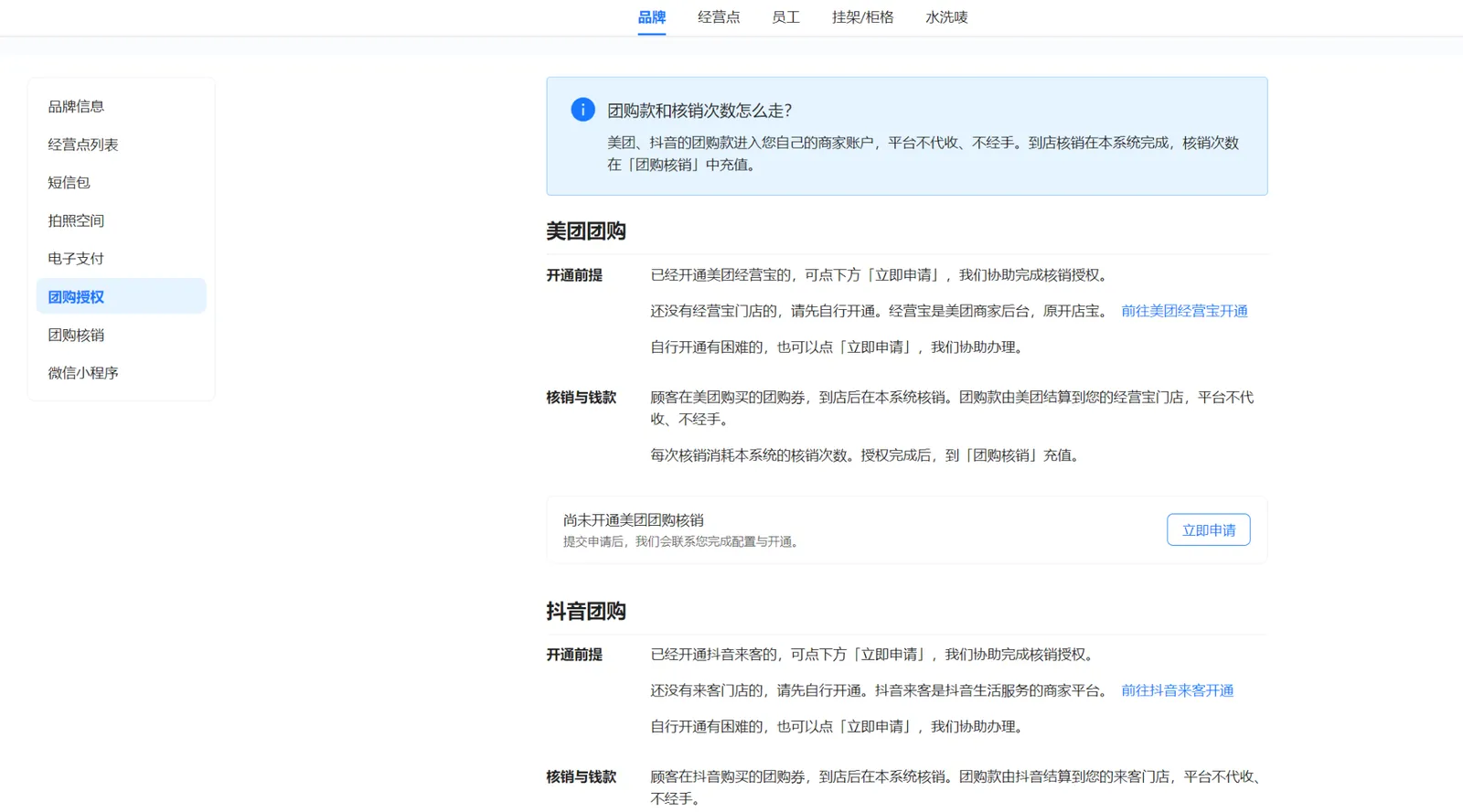Click 立即申请 for 美团团购核销
This screenshot has width=1463, height=812.
tap(1208, 530)
